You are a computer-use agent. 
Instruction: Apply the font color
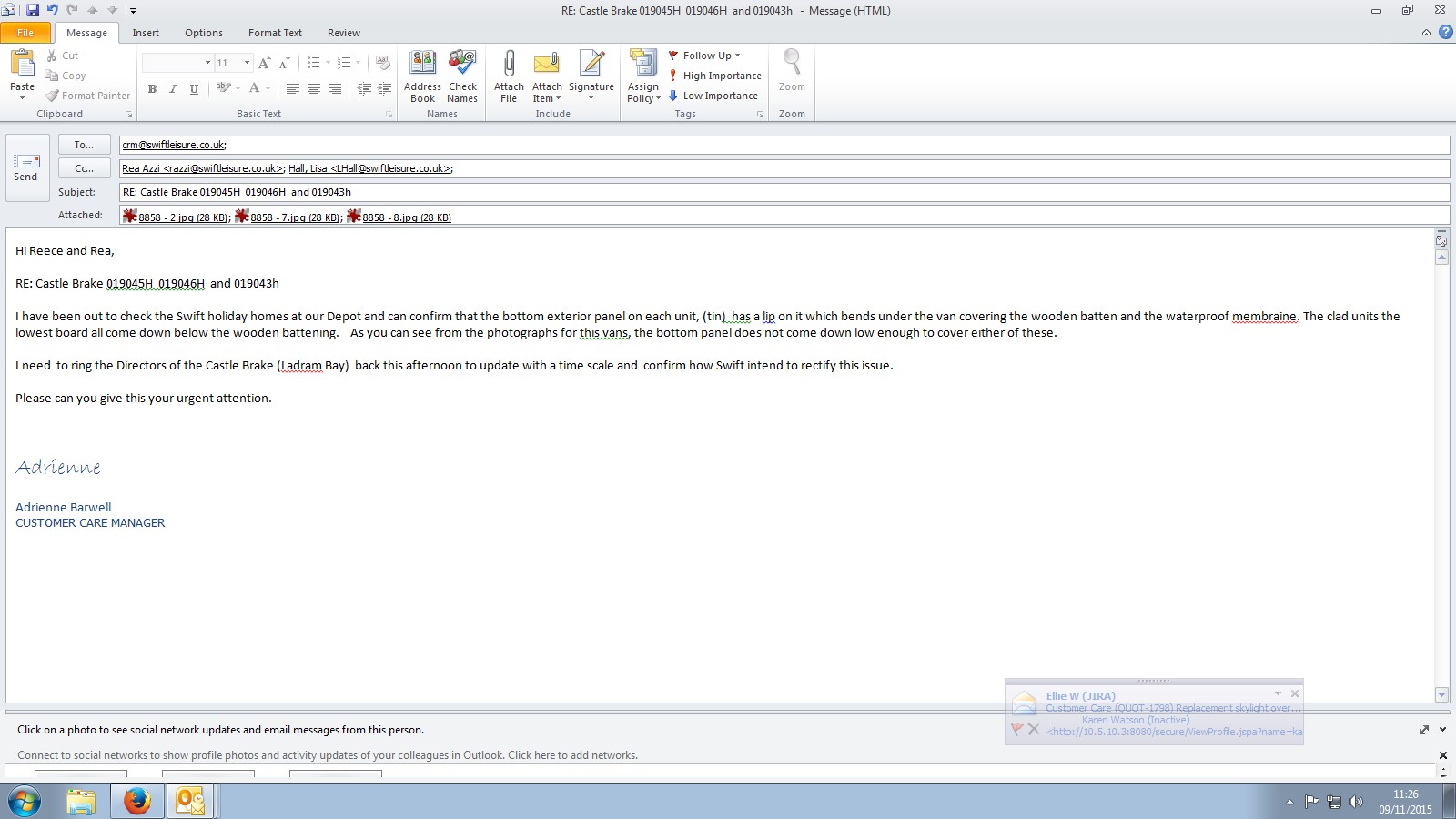click(x=255, y=88)
